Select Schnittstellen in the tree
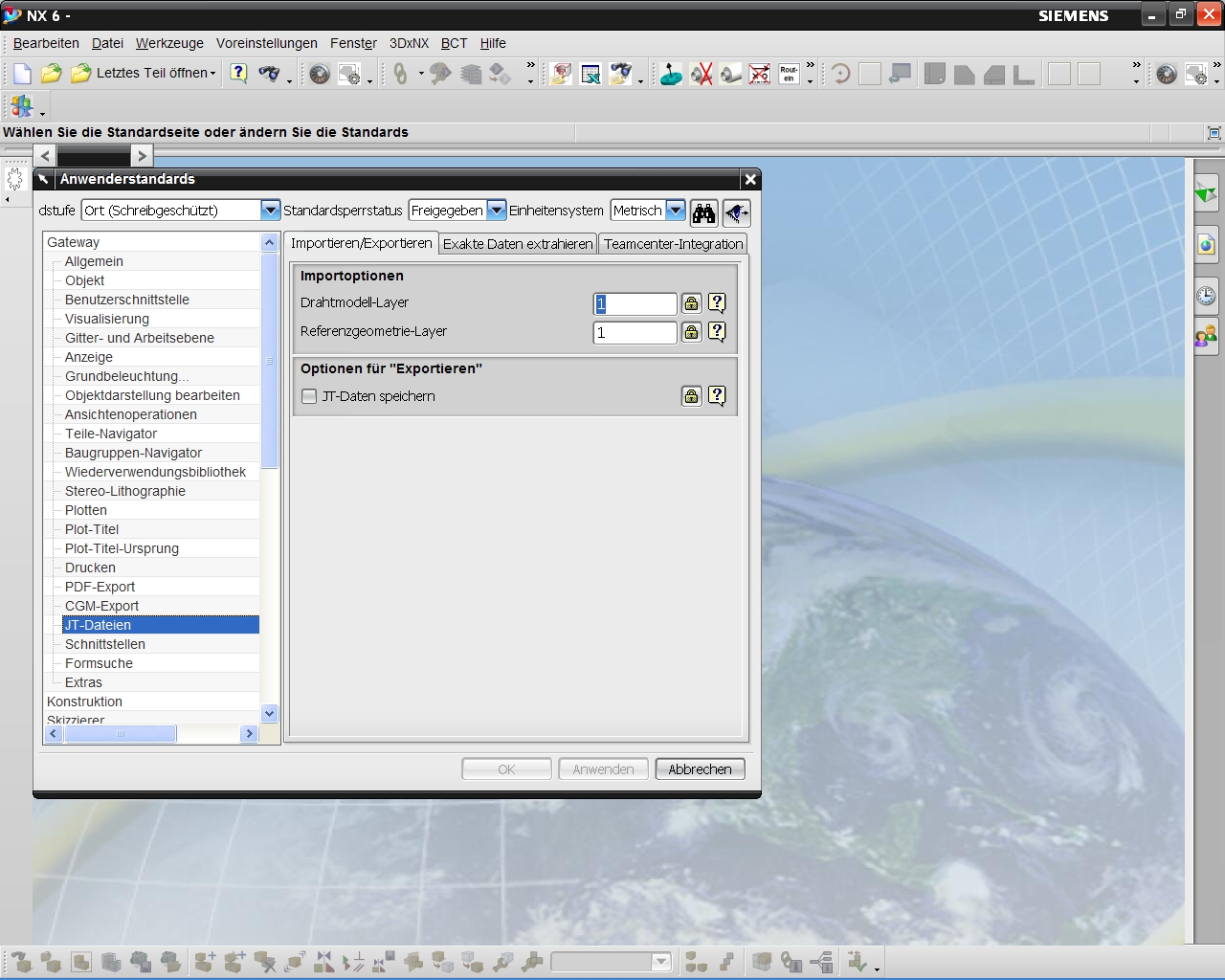 [x=105, y=644]
